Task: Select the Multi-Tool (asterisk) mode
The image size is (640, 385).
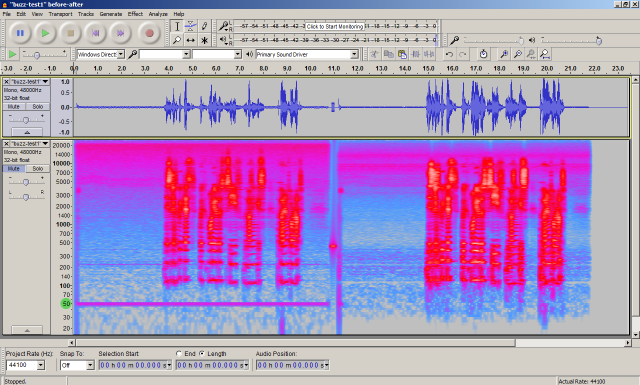Action: 204,40
